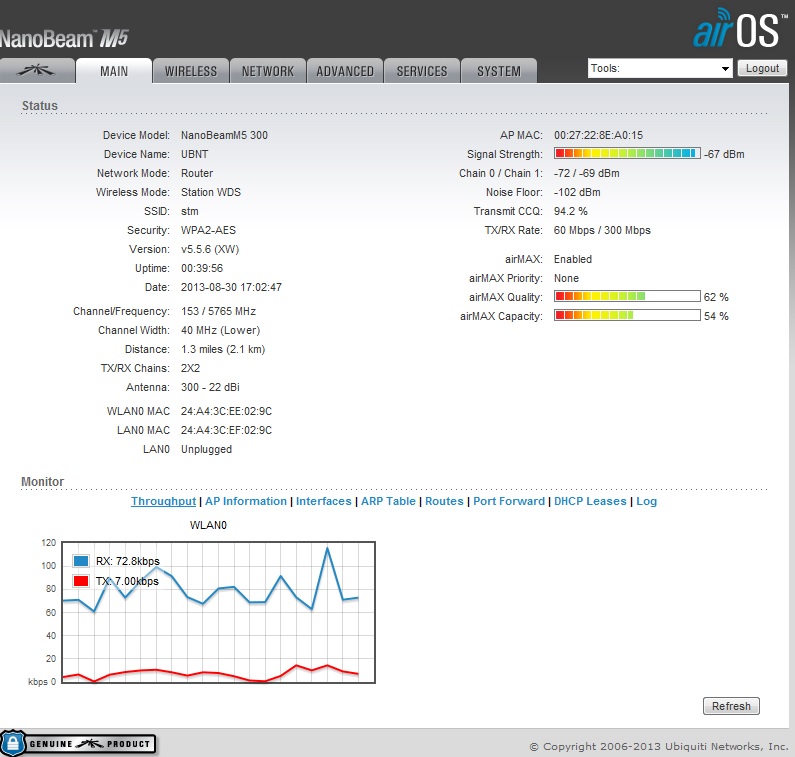Image resolution: width=795 pixels, height=757 pixels.
Task: Click the airOS logo
Action: [x=740, y=28]
